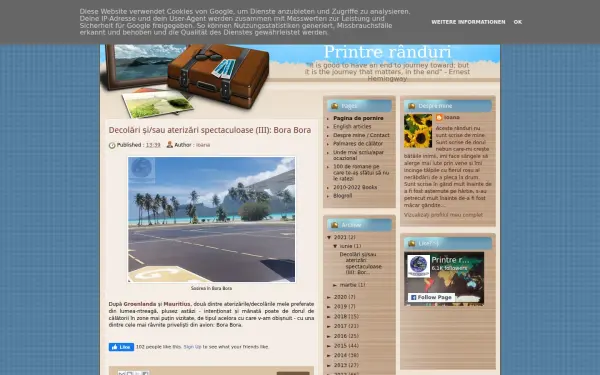The height and width of the screenshot is (375, 600).
Task: Click the suitcase header image
Action: pos(218,76)
